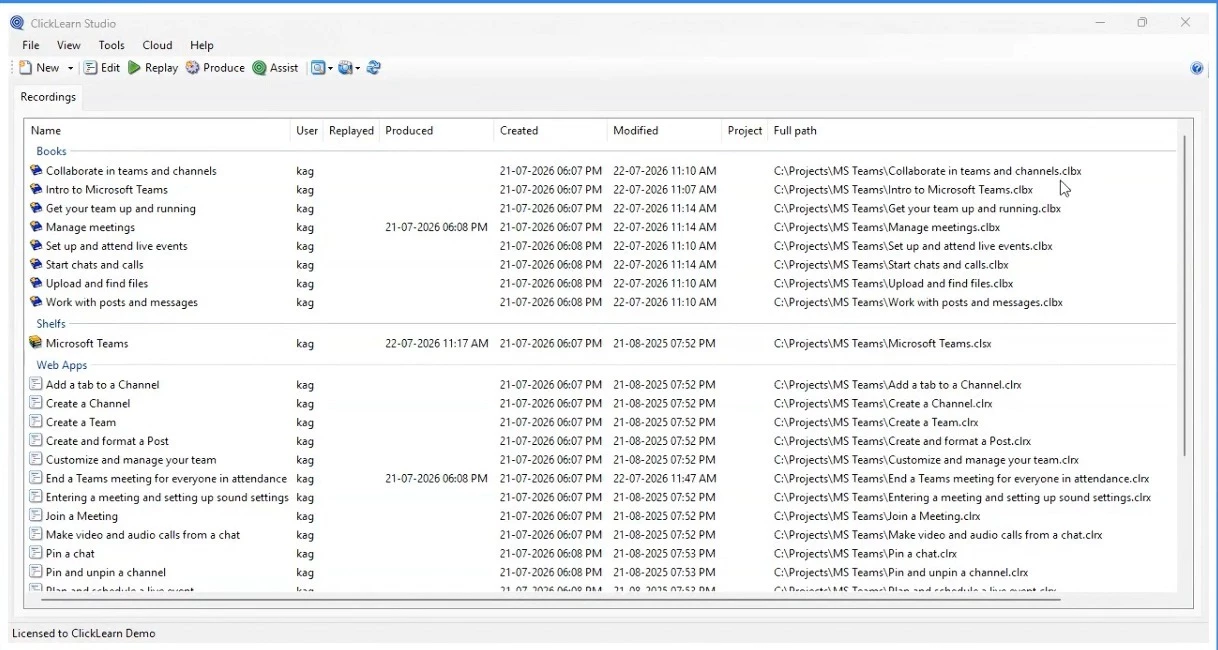Click the Produce toolbar button
This screenshot has height=650, width=1218.
point(215,68)
